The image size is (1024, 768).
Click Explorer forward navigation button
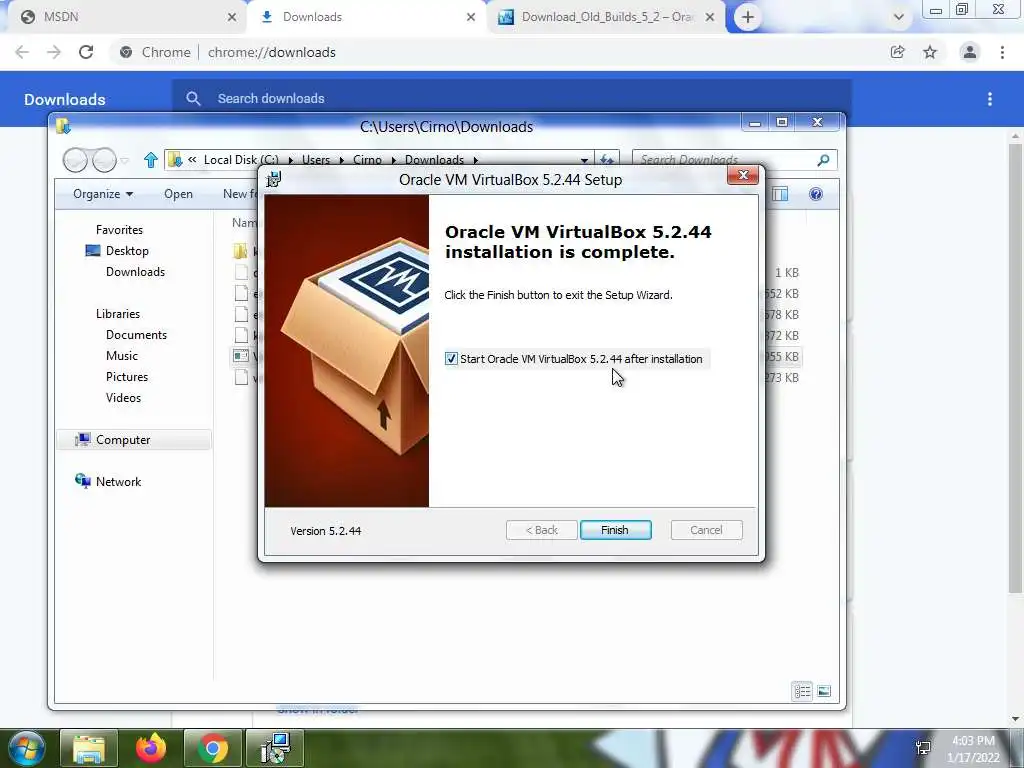104,160
